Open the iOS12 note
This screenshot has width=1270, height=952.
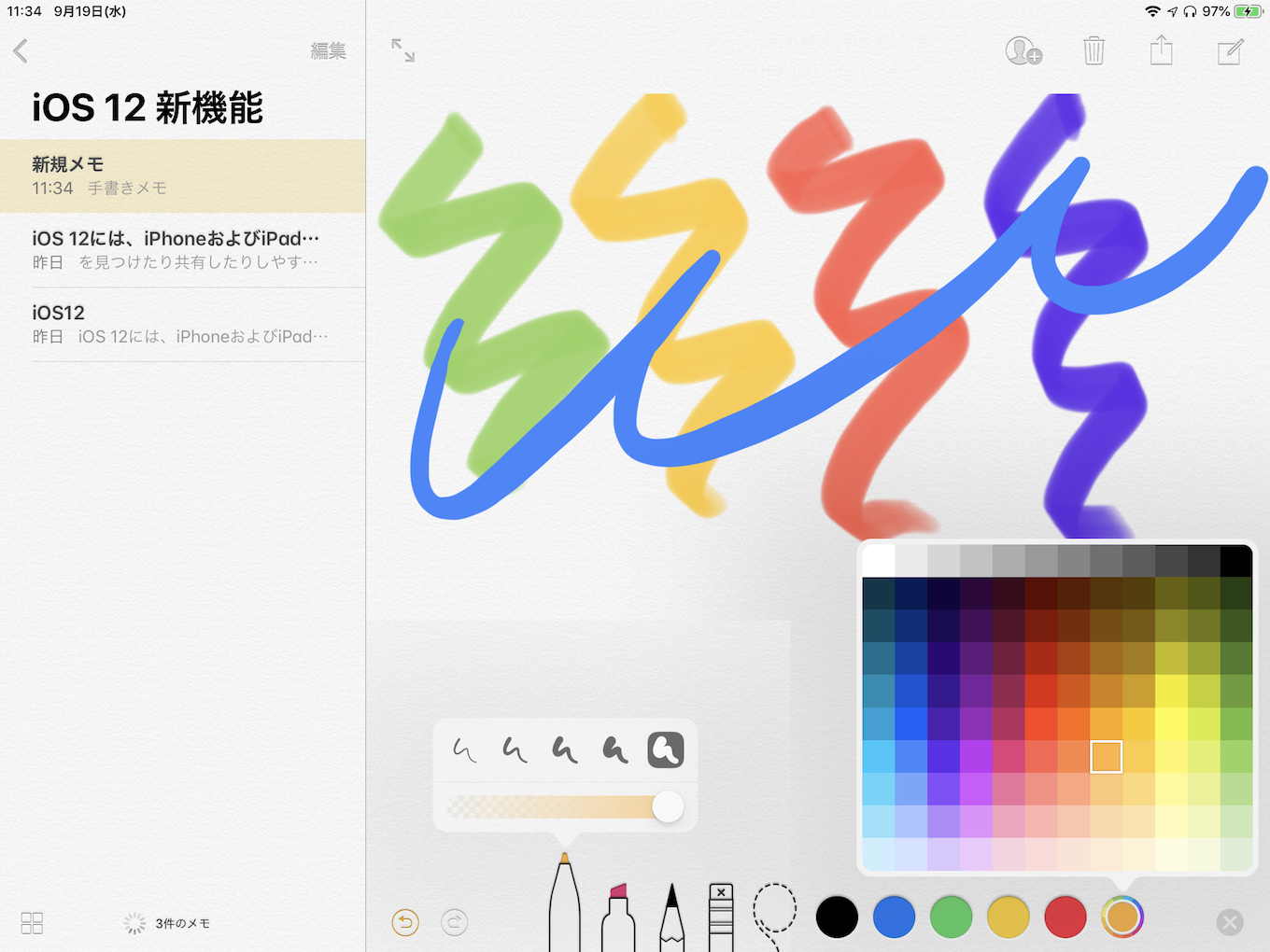pyautogui.click(x=183, y=324)
